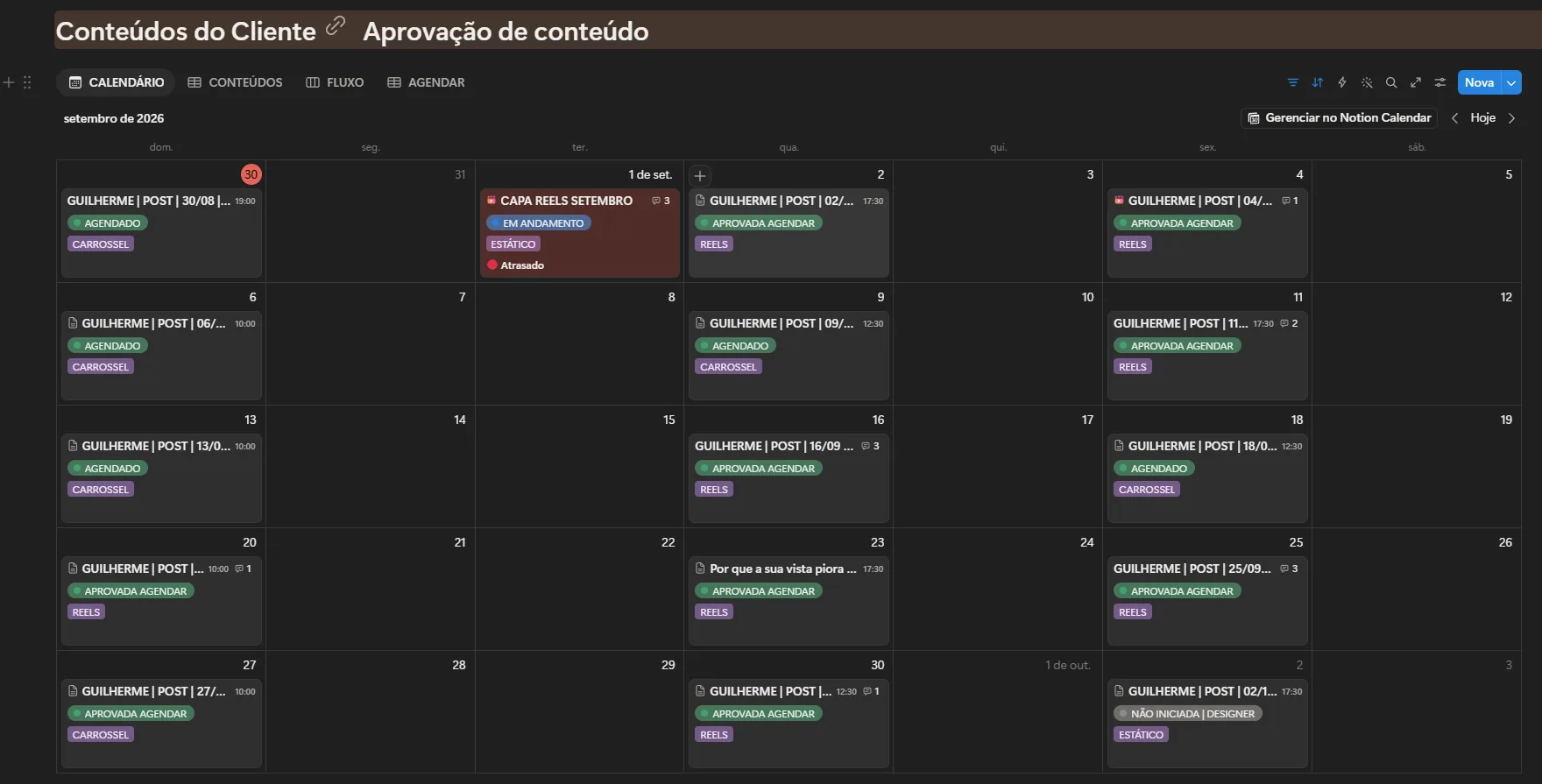Open the GUILHERME | POST | 09/ card
1542x784 pixels.
click(x=789, y=356)
